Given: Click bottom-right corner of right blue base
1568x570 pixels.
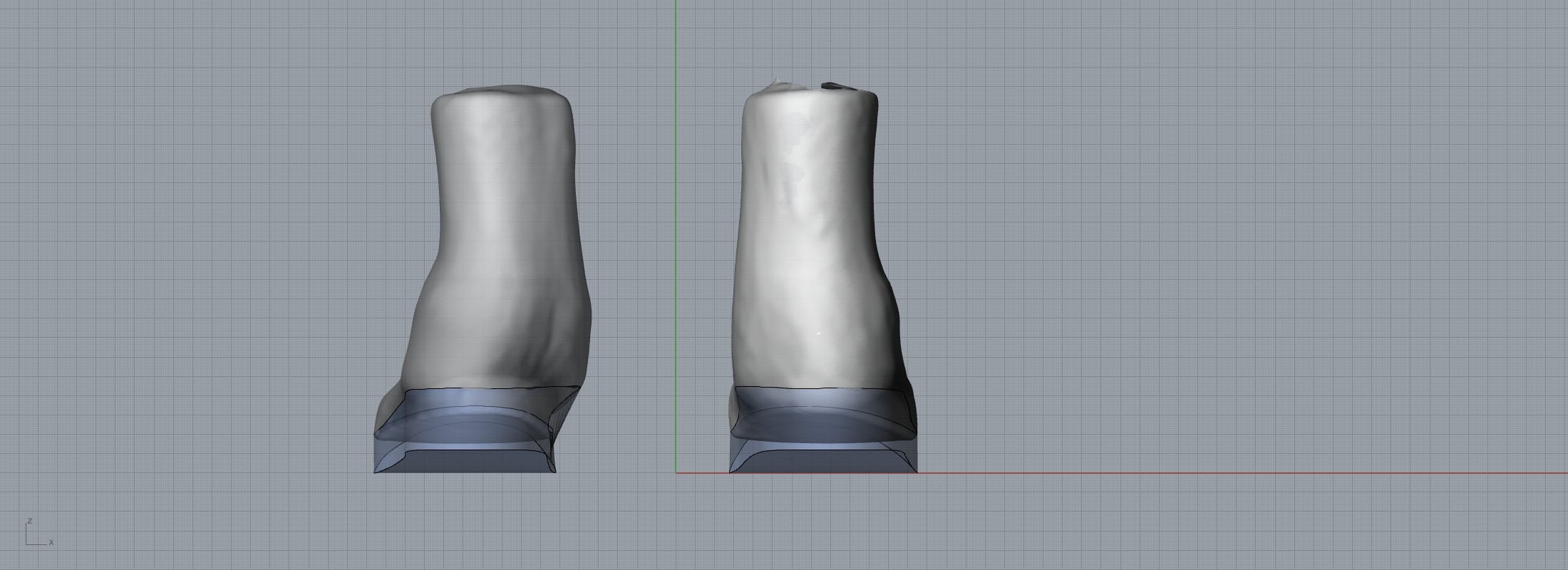Looking at the screenshot, I should pos(916,470).
